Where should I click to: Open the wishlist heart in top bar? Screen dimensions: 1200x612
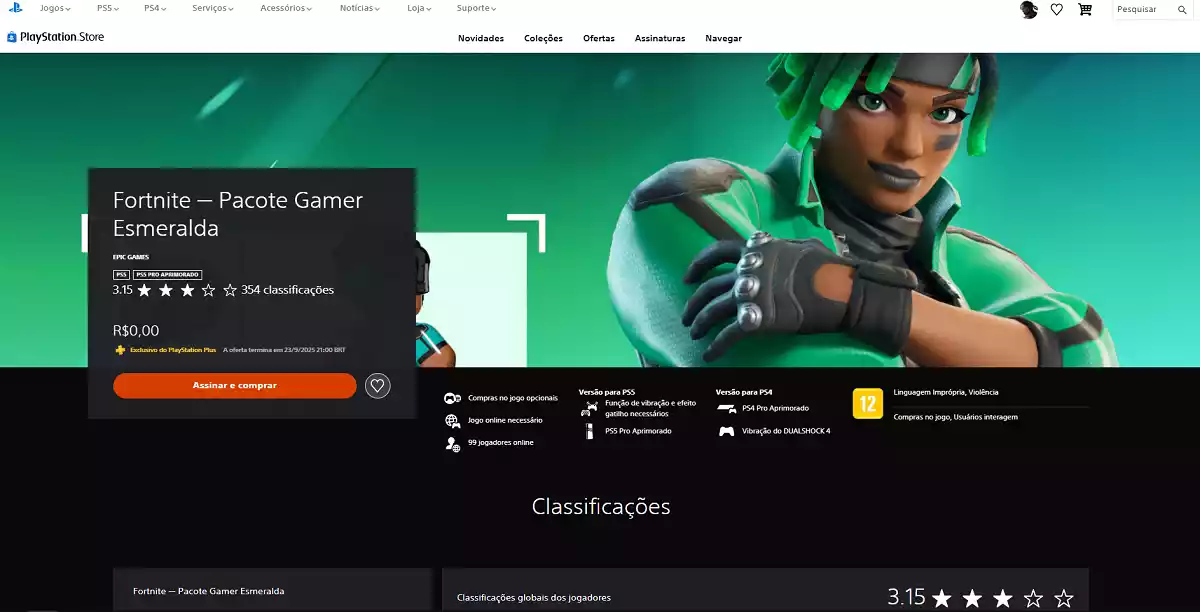click(1057, 9)
